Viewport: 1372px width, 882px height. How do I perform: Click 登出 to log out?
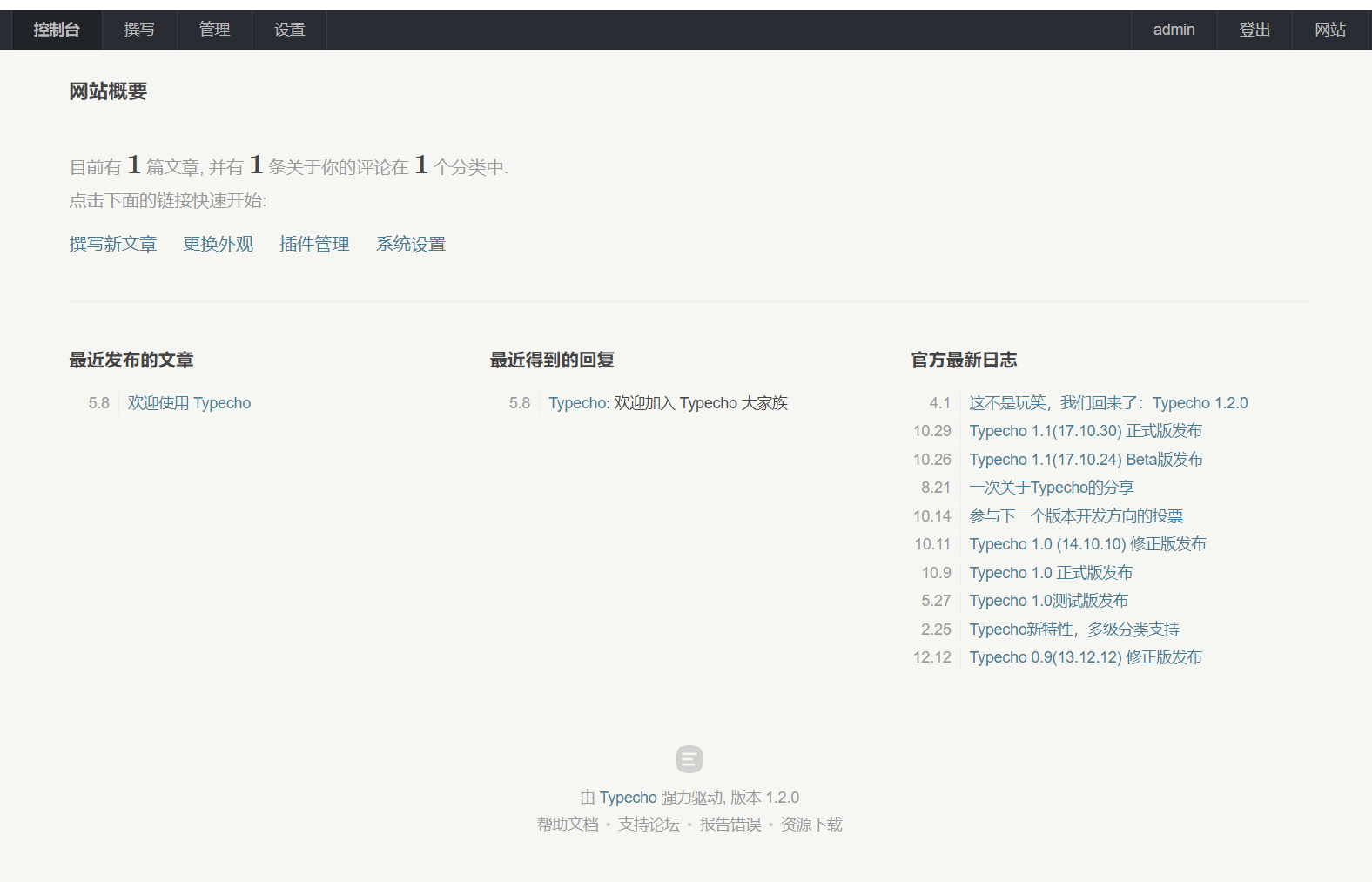coord(1254,30)
